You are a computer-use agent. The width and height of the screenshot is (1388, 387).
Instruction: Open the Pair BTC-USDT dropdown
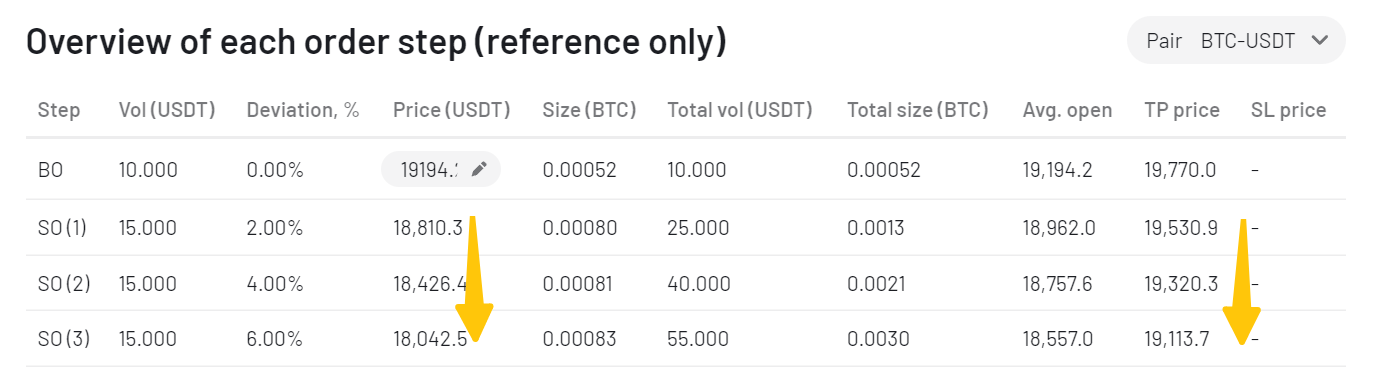pos(1236,41)
